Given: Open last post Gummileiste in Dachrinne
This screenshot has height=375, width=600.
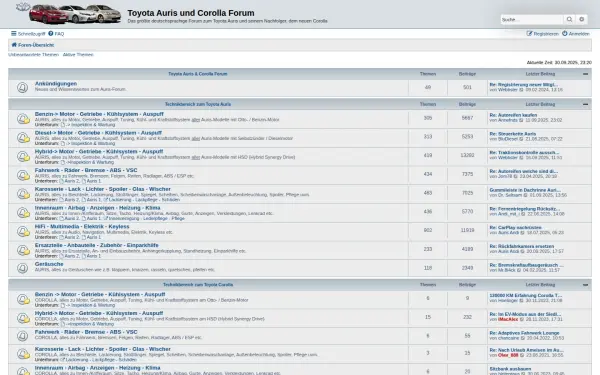Looking at the screenshot, I should (x=525, y=190).
